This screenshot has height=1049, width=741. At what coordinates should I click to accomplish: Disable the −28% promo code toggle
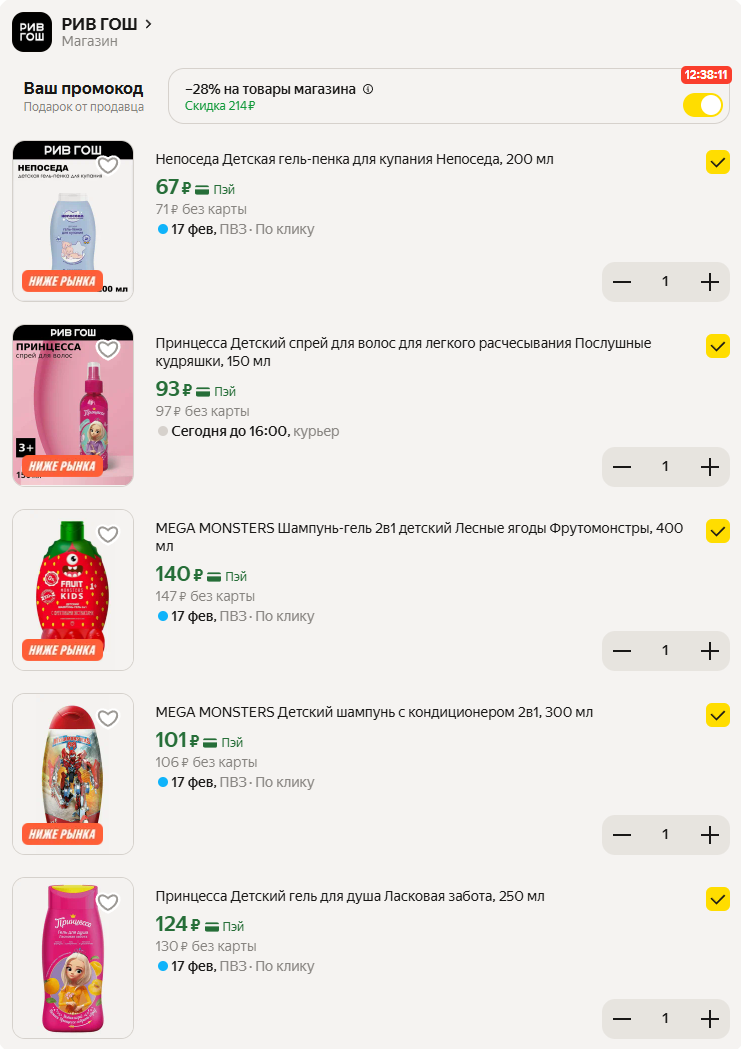pyautogui.click(x=703, y=105)
